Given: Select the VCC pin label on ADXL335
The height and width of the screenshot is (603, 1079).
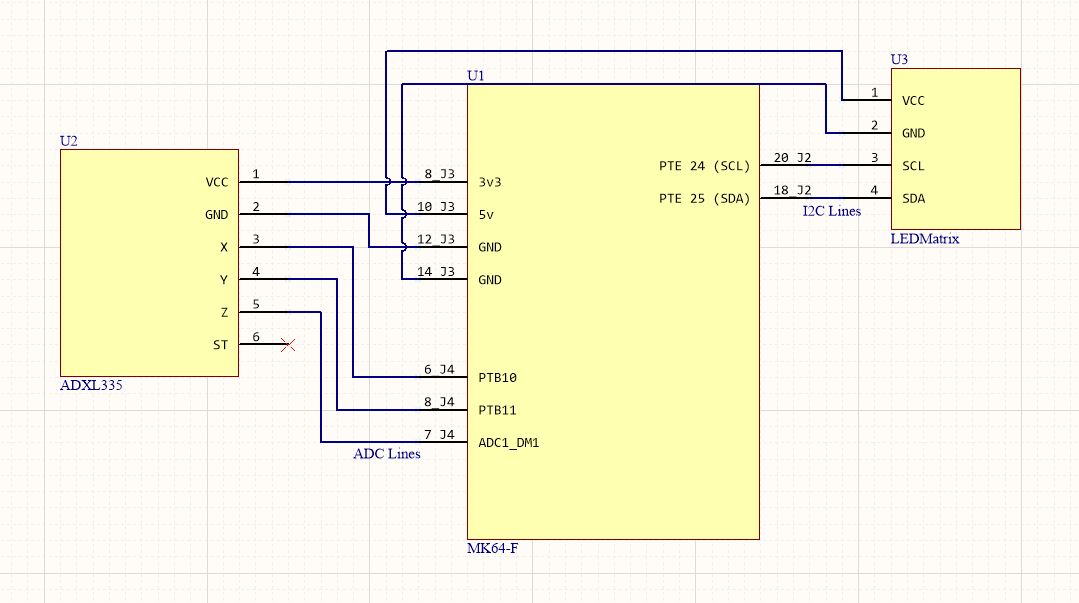Looking at the screenshot, I should 217,182.
